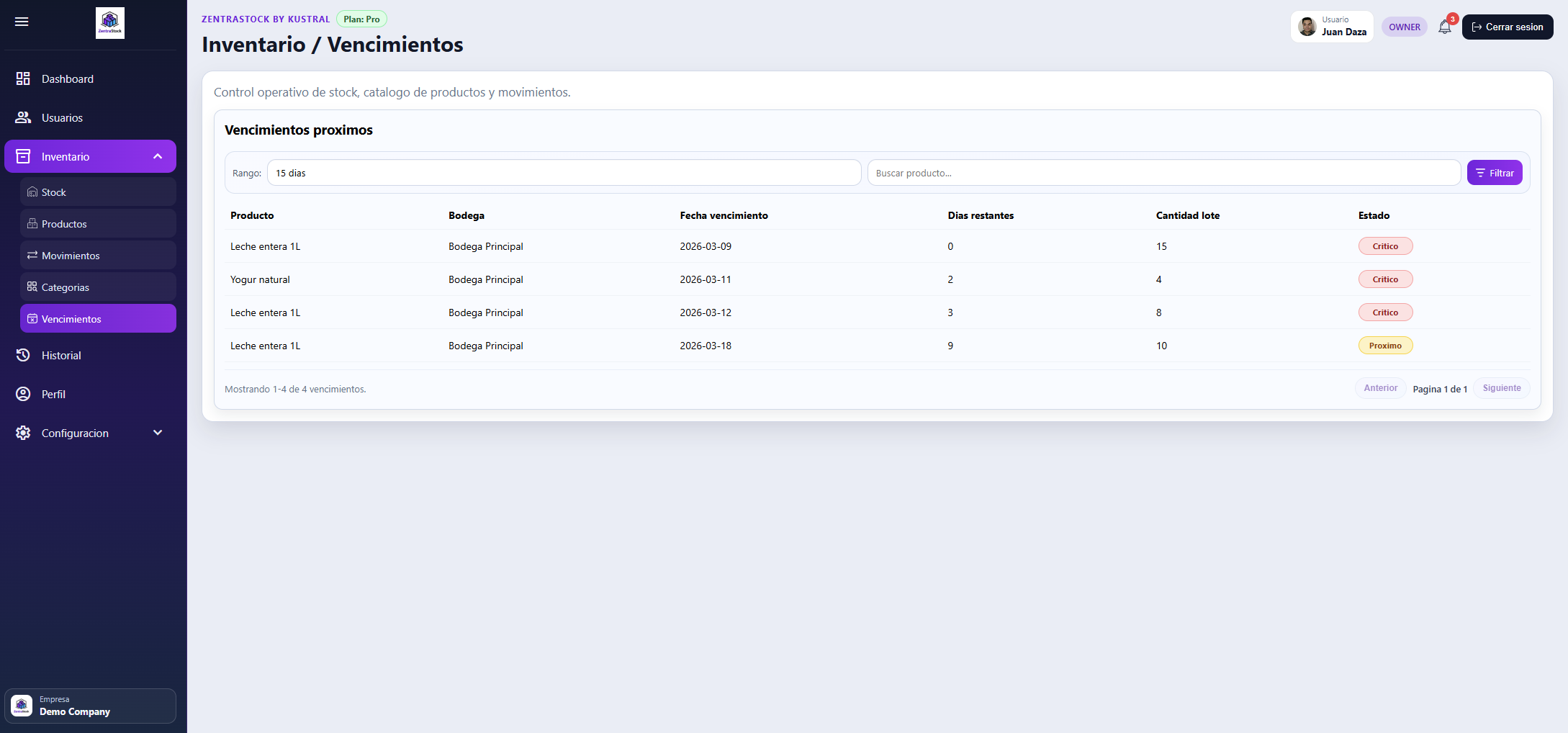Screen dimensions: 1568x733
Task: Open the Rango 15 dias dropdown
Action: click(564, 173)
